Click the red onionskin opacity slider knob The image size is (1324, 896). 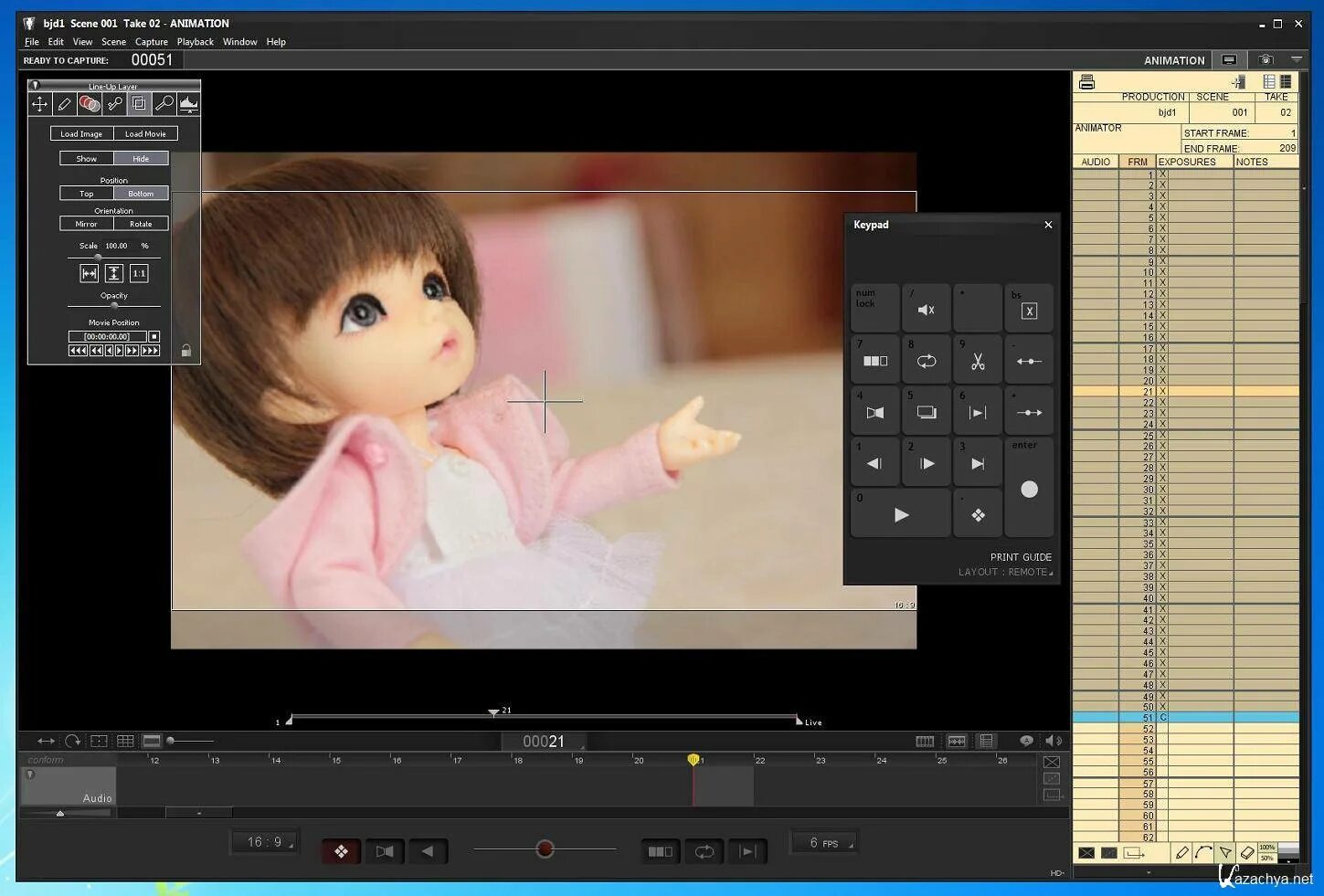545,849
